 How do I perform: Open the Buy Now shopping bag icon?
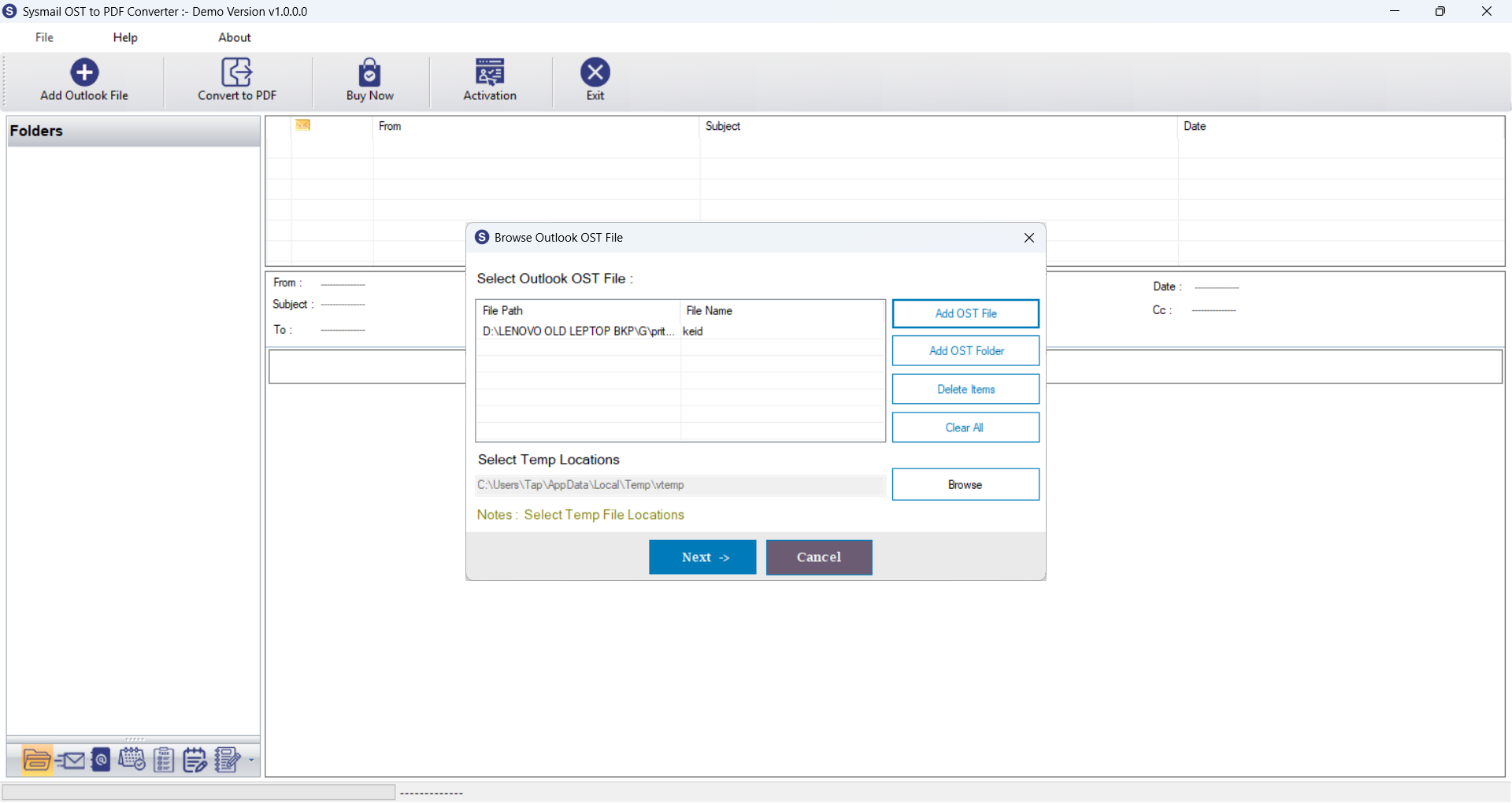(x=369, y=72)
